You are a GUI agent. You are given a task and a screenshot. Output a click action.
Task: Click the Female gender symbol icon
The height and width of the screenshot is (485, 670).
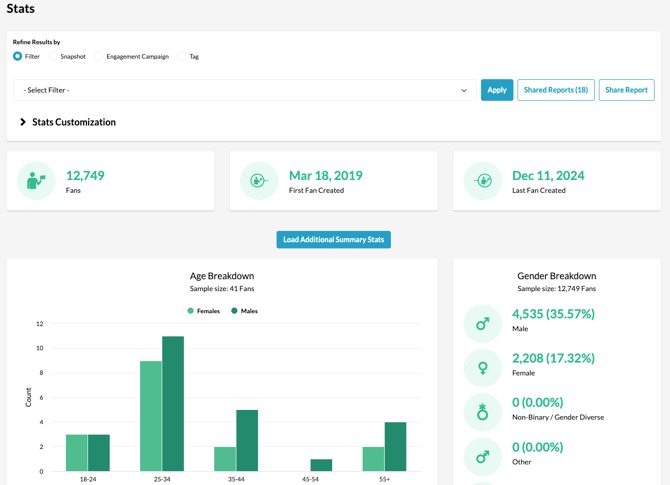(482, 368)
